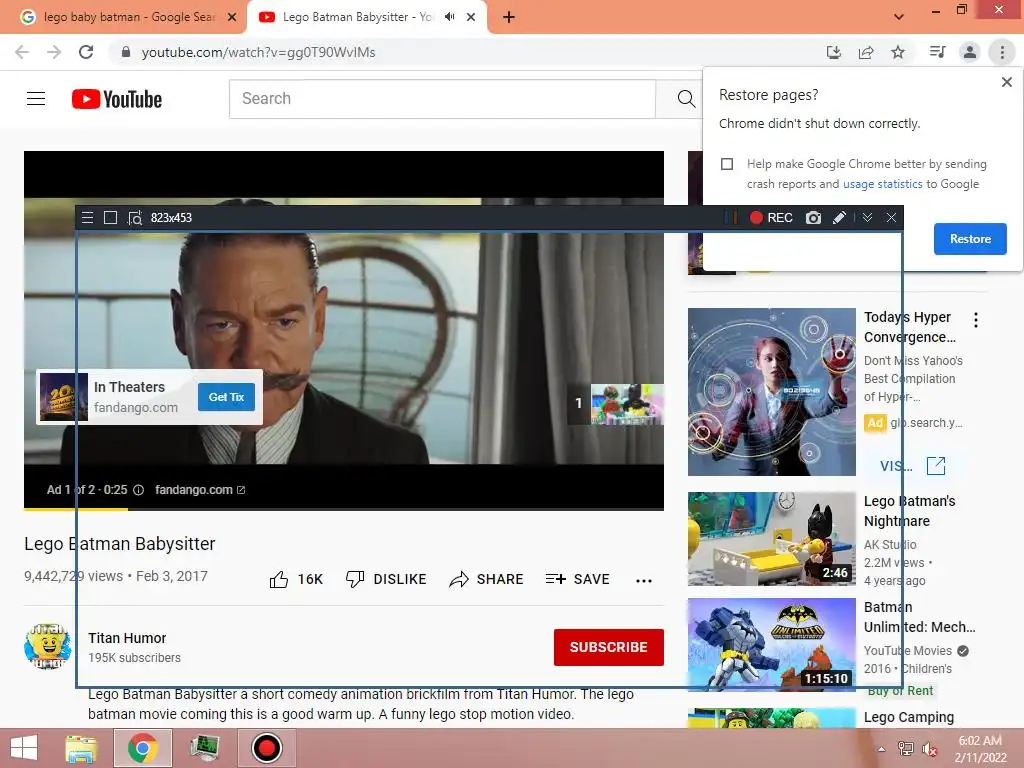Screen dimensions: 1024x768
Task: Visit fandango.com link under the ad
Action: [200, 490]
